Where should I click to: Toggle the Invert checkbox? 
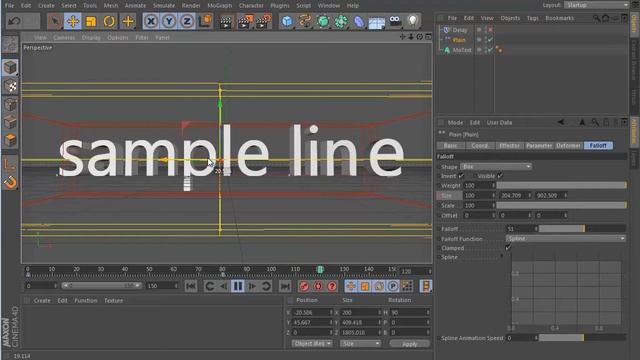pyautogui.click(x=461, y=176)
